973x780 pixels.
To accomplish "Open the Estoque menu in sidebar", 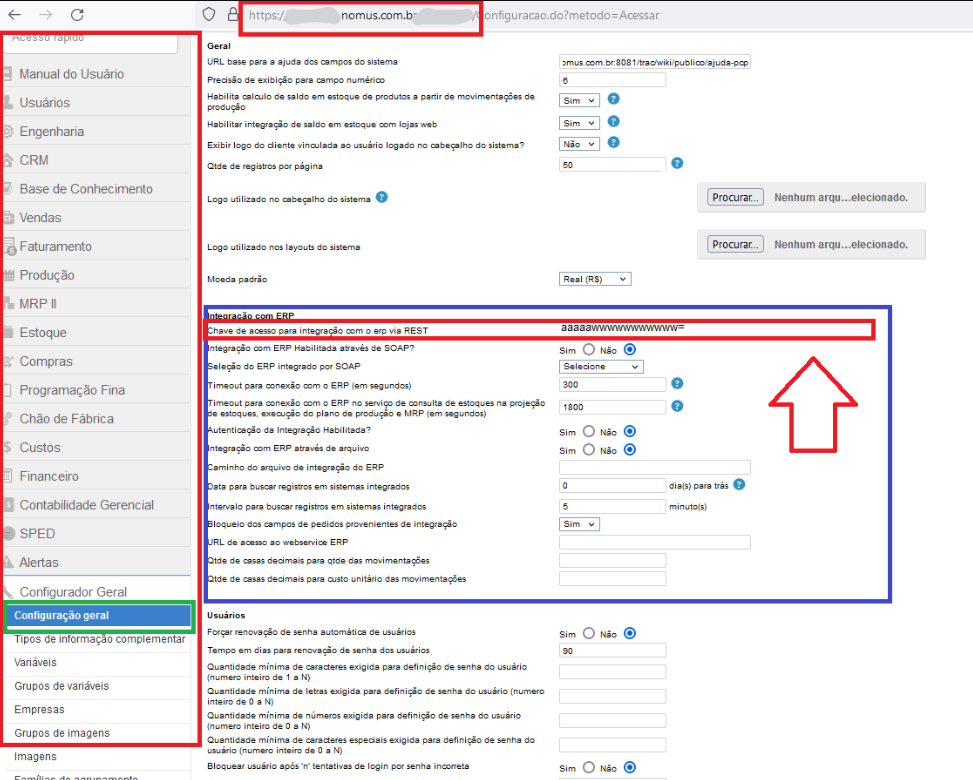I will 43,332.
